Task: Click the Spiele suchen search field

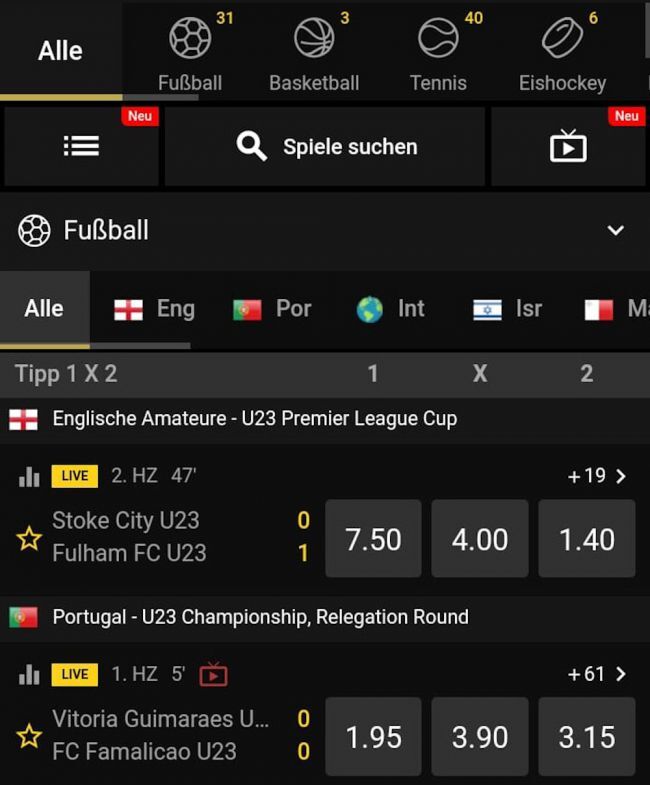Action: click(x=326, y=147)
